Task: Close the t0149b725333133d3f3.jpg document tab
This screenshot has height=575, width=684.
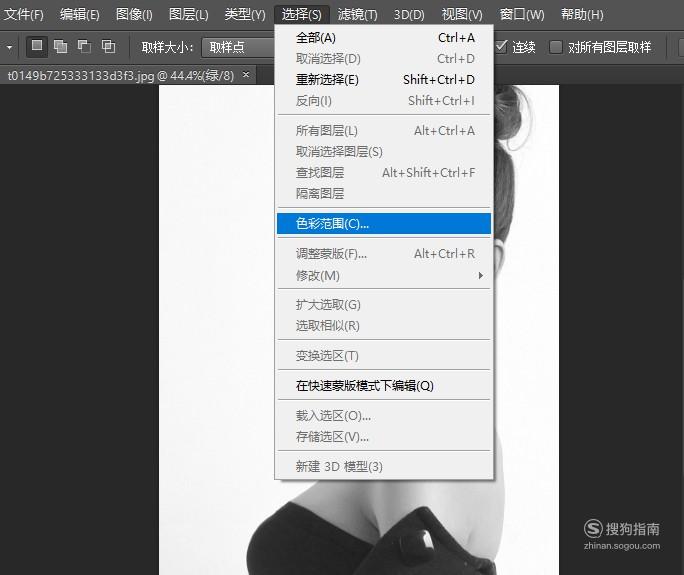Action: (x=246, y=75)
